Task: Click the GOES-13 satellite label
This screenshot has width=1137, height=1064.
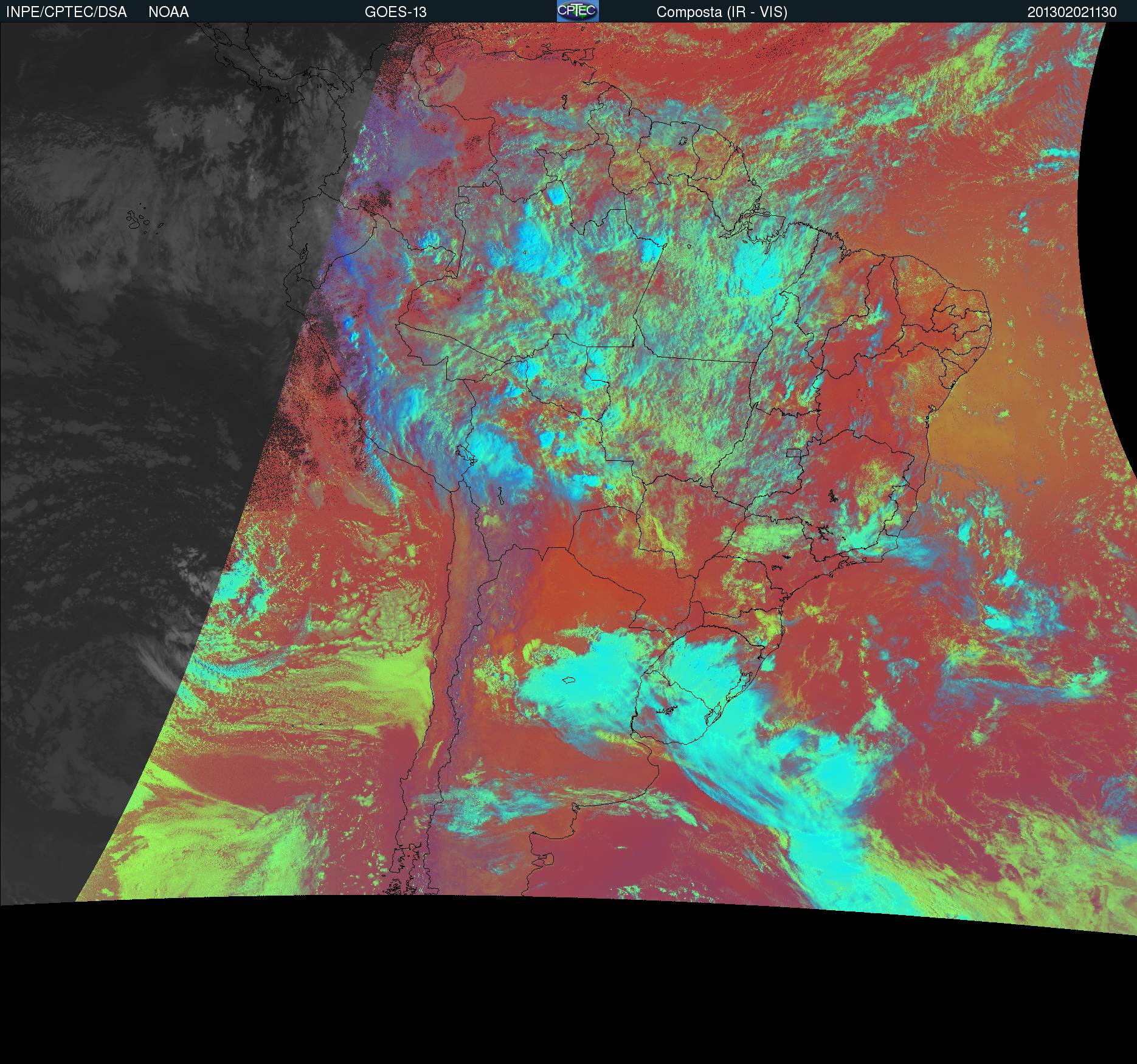Action: [395, 12]
